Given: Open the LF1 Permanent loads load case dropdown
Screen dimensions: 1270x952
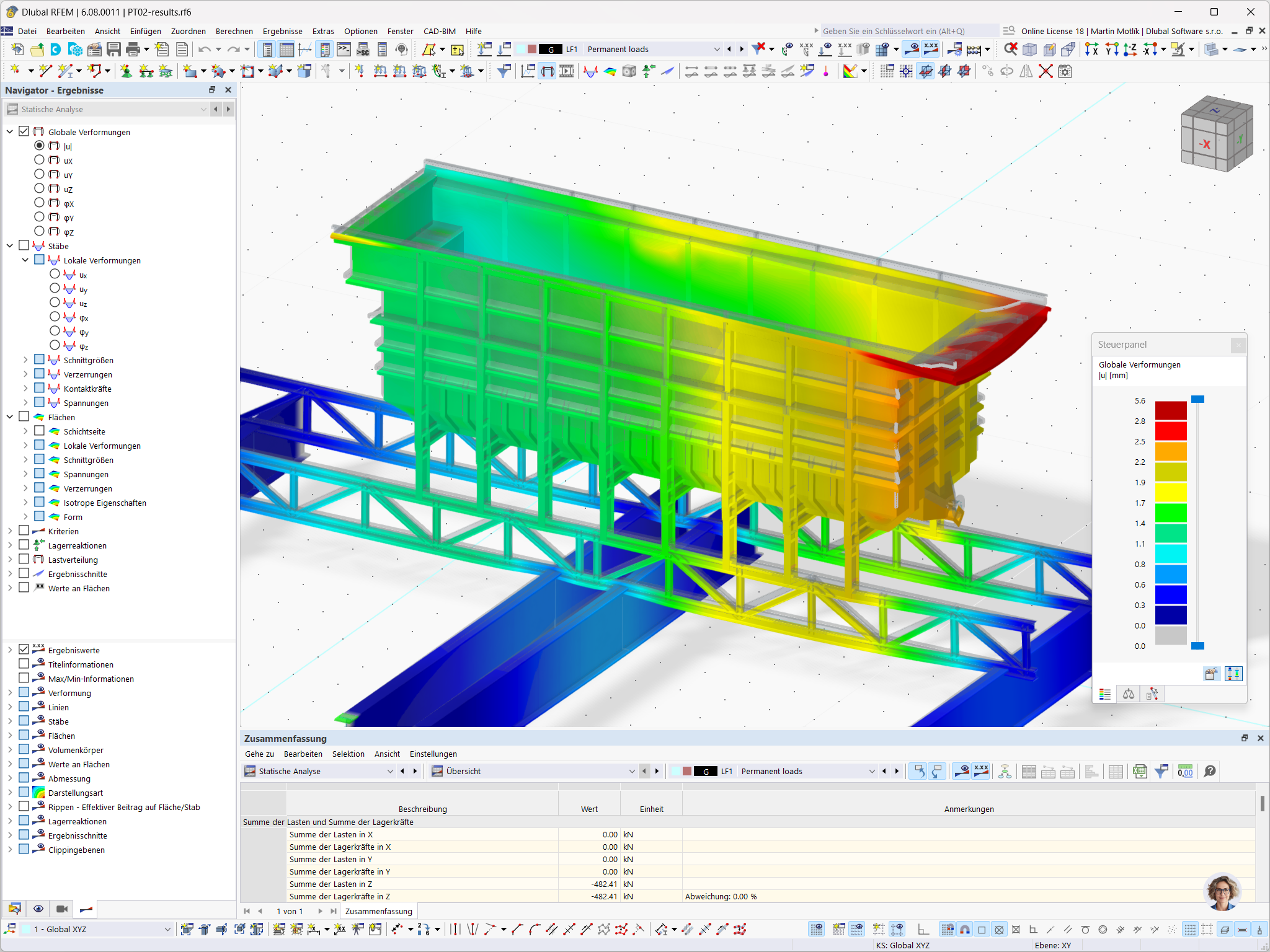Looking at the screenshot, I should 717,49.
